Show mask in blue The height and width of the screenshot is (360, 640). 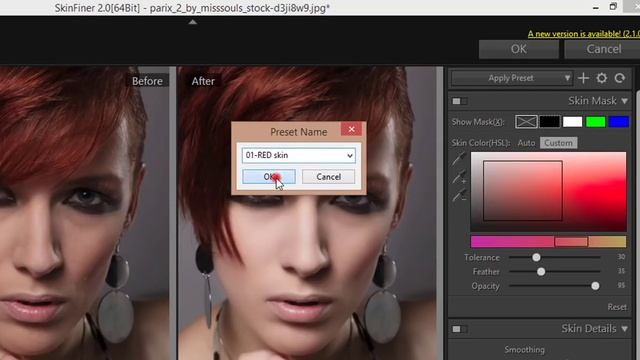tap(618, 122)
